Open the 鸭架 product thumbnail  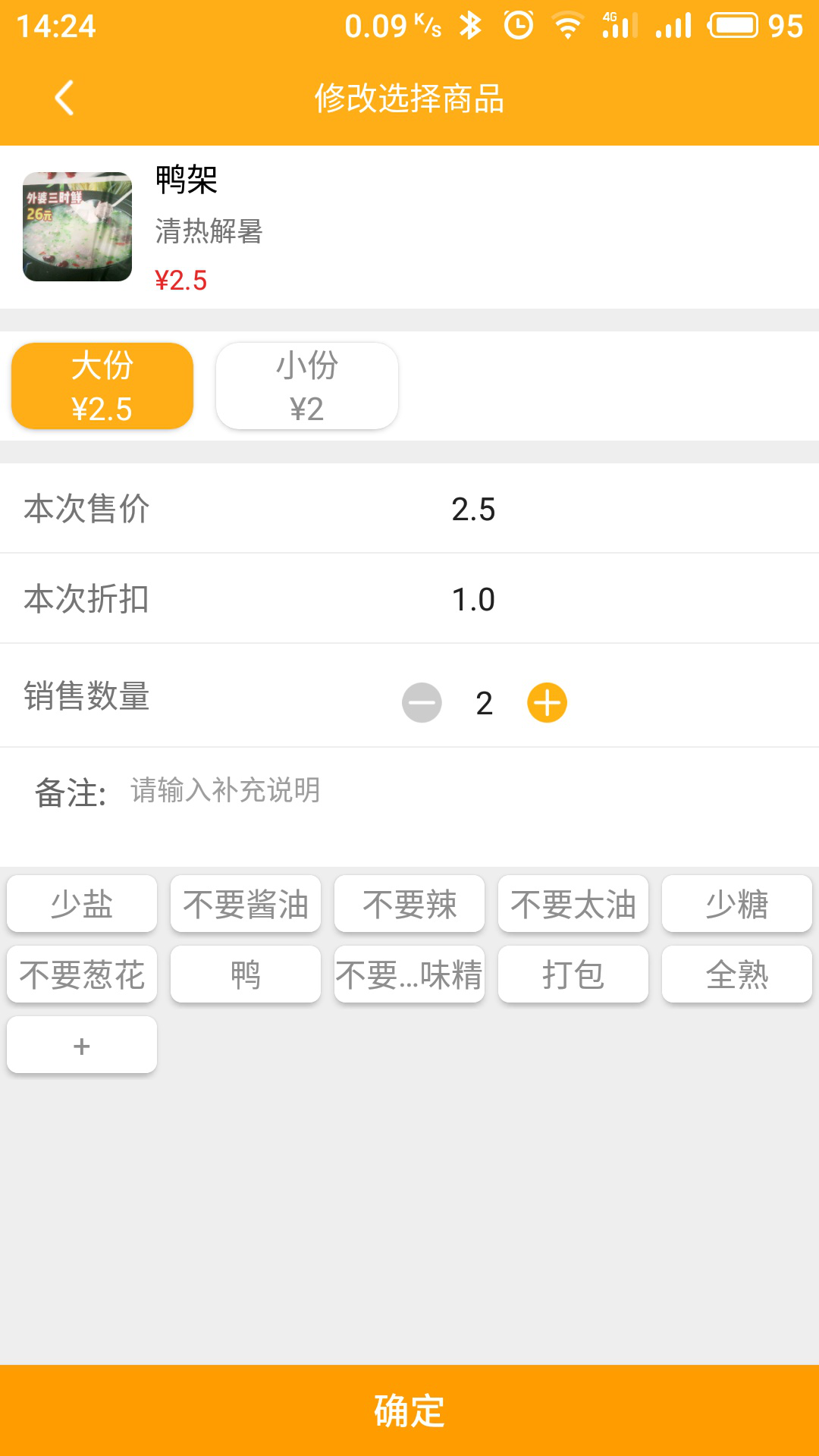(77, 227)
